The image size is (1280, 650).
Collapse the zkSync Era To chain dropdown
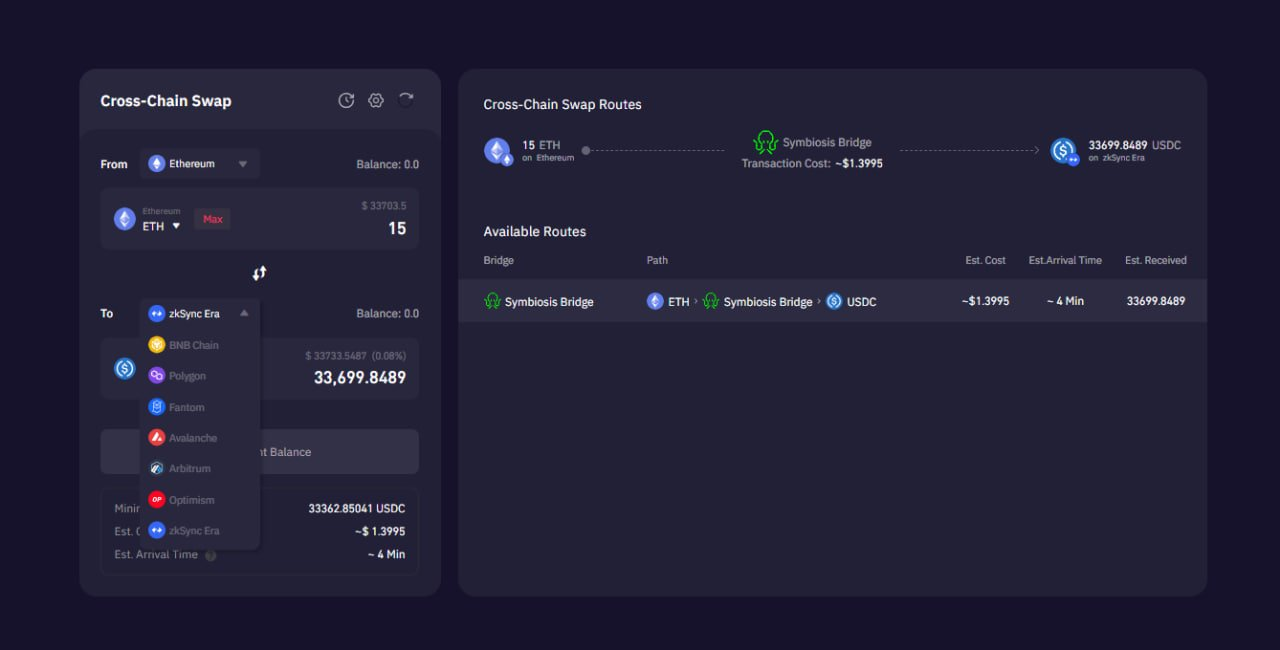tap(244, 313)
